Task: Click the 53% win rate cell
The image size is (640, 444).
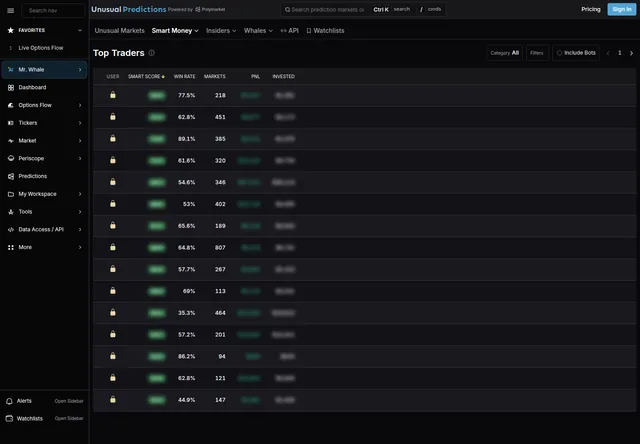Action: coord(189,204)
